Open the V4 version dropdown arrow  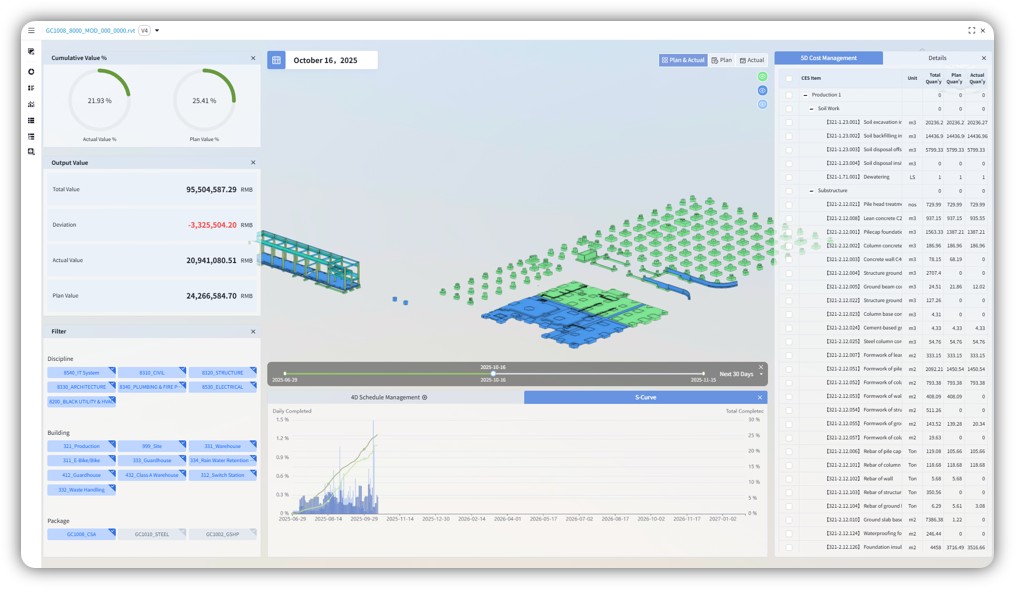[157, 31]
